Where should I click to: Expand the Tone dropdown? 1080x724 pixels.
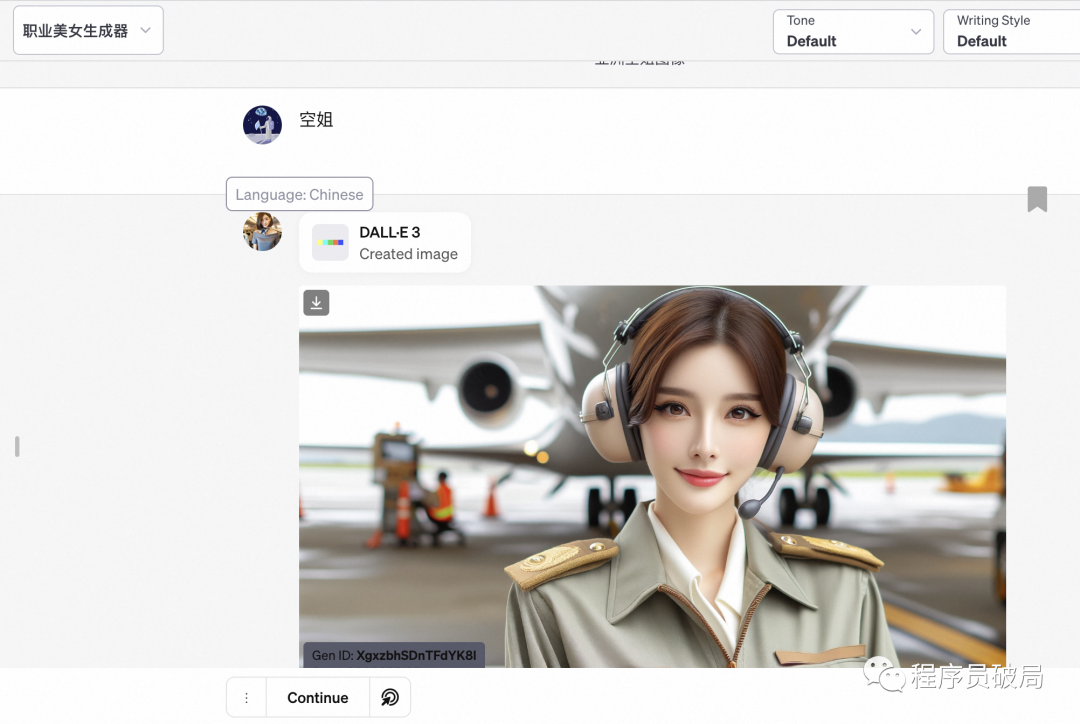click(853, 32)
